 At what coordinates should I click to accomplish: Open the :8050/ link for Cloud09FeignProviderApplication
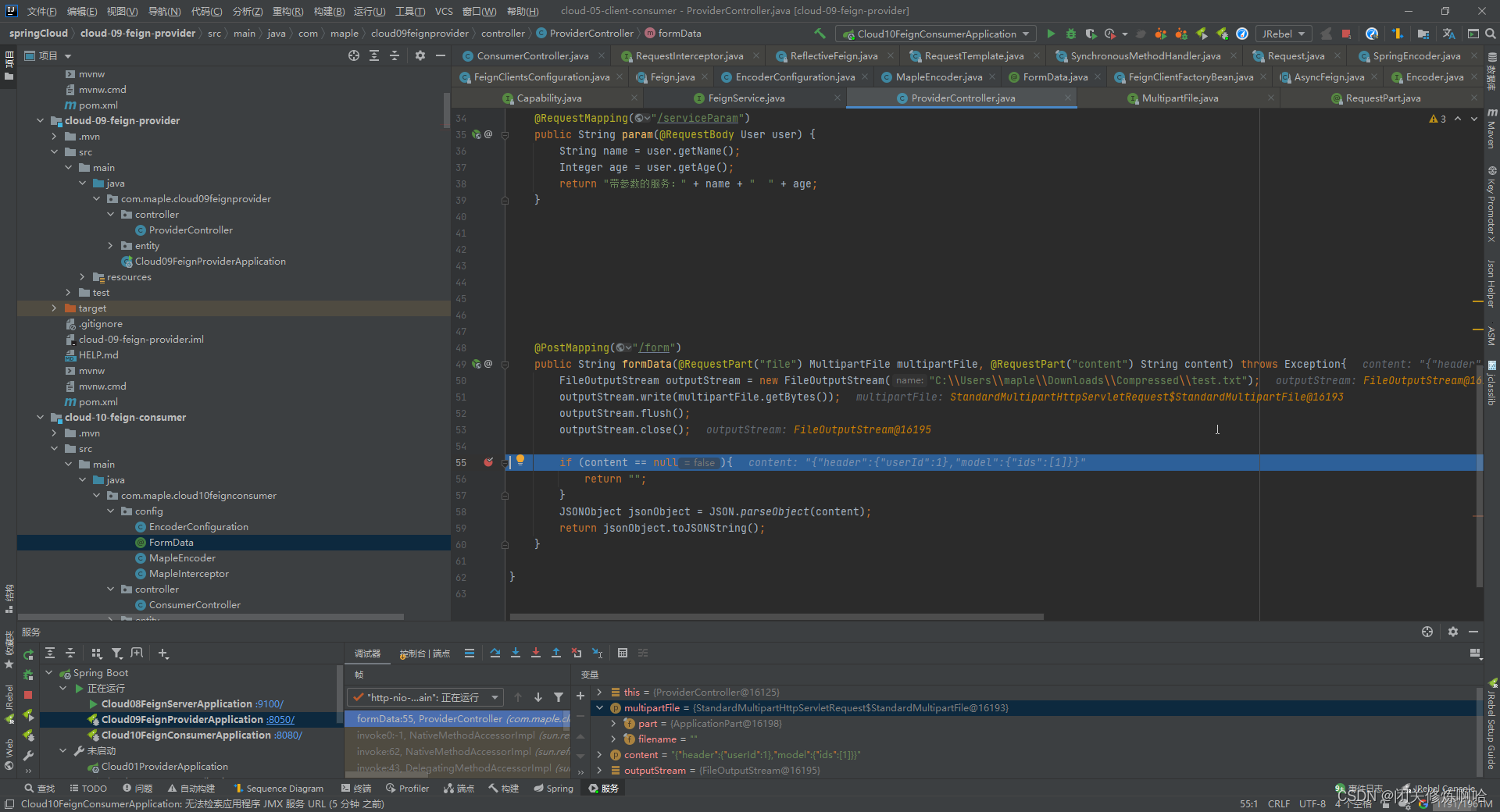pos(280,719)
